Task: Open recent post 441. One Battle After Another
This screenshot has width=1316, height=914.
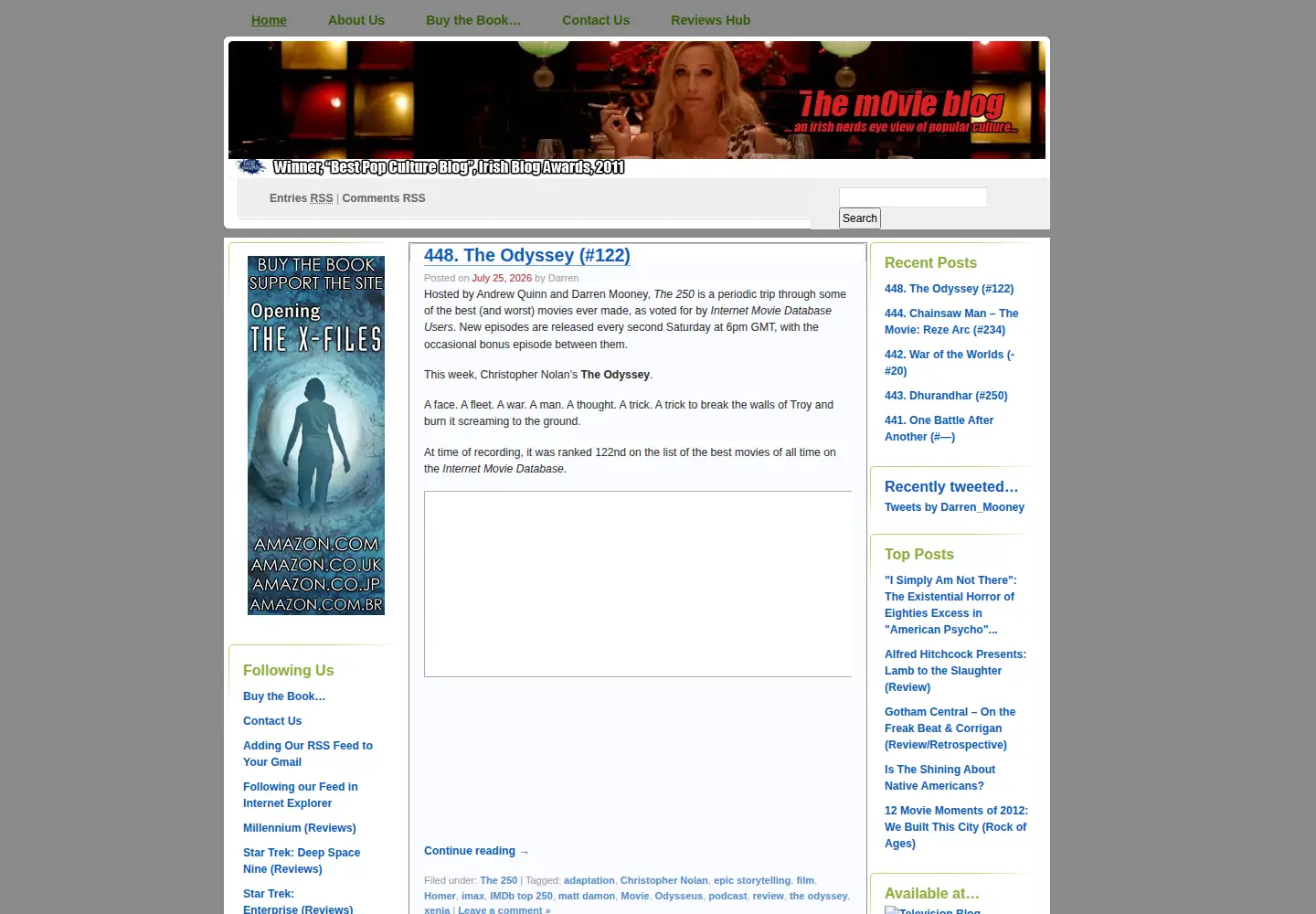Action: pos(939,429)
